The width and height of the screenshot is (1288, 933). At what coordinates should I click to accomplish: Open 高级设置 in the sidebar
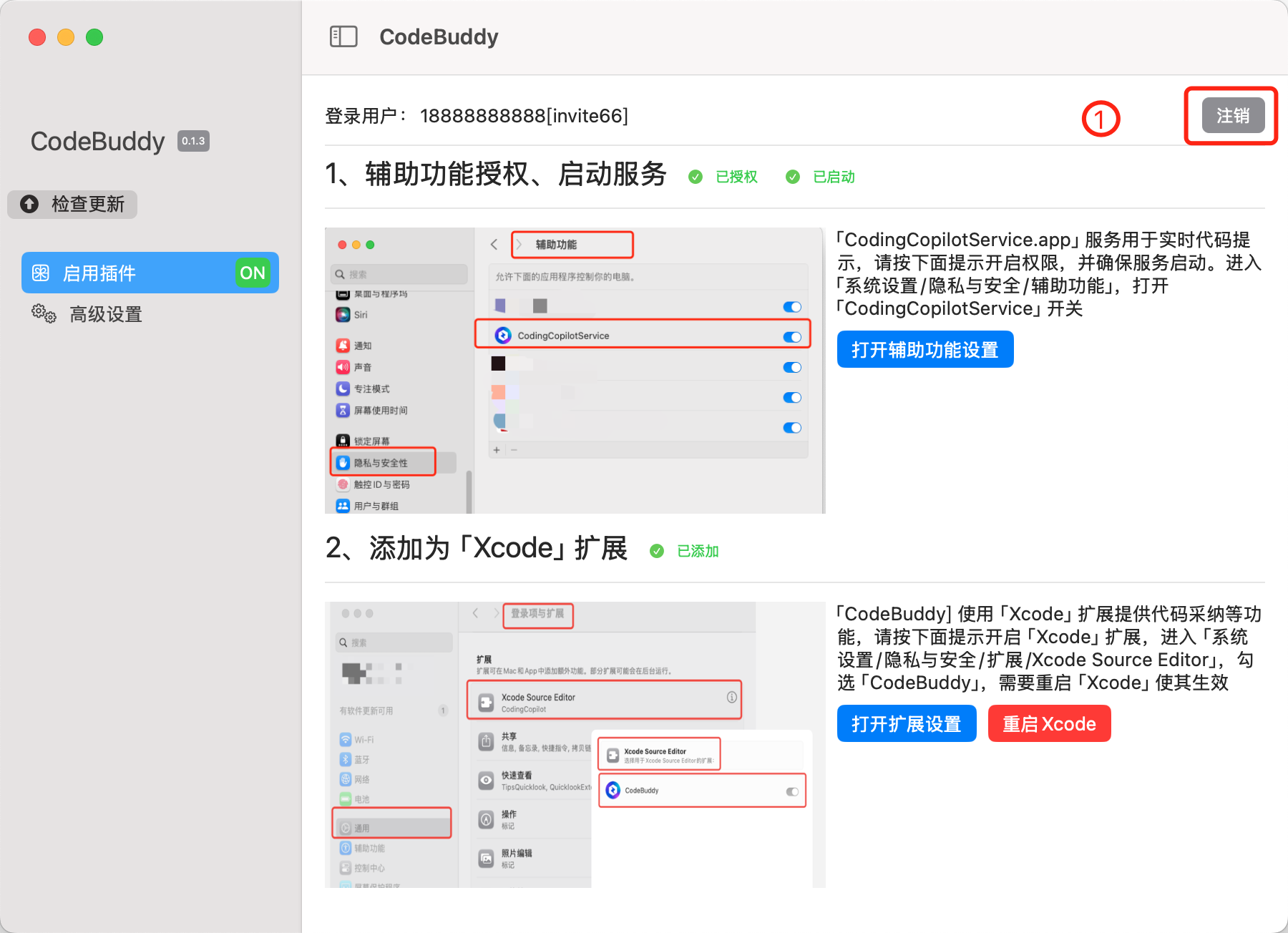[x=106, y=314]
